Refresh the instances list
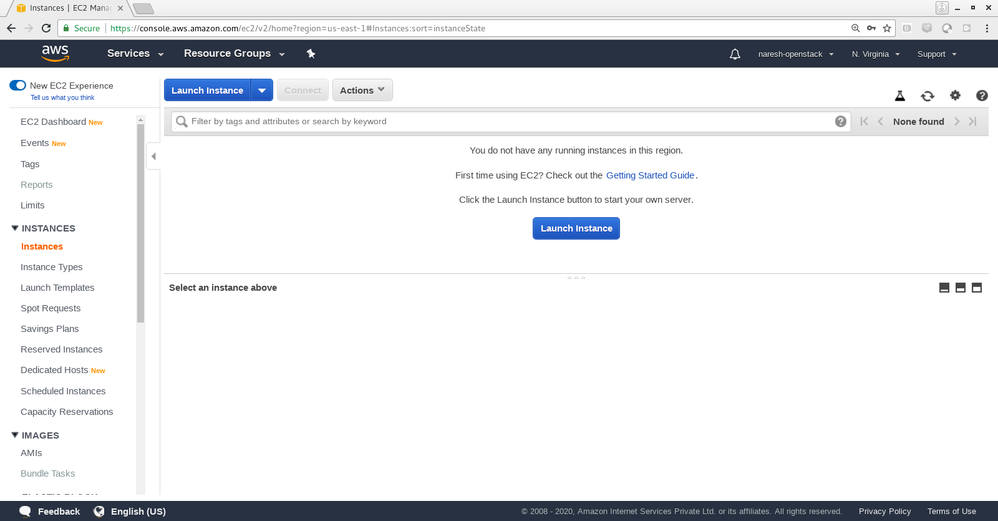Image resolution: width=998 pixels, height=521 pixels. (927, 96)
